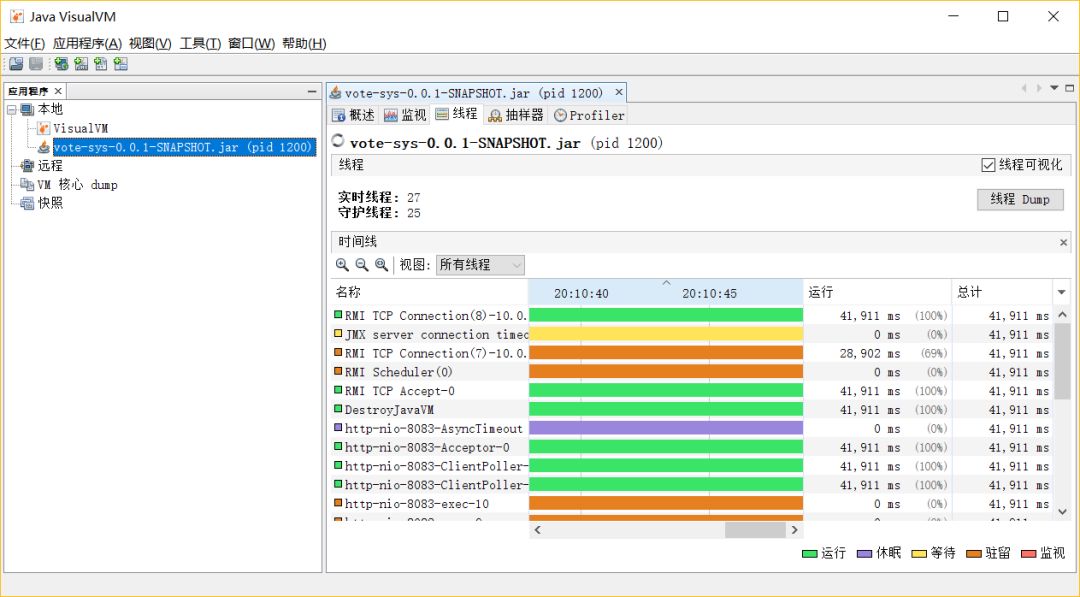Click the Add JMX Connection toolbar icon
Screen dimensions: 1080x597
[81, 64]
